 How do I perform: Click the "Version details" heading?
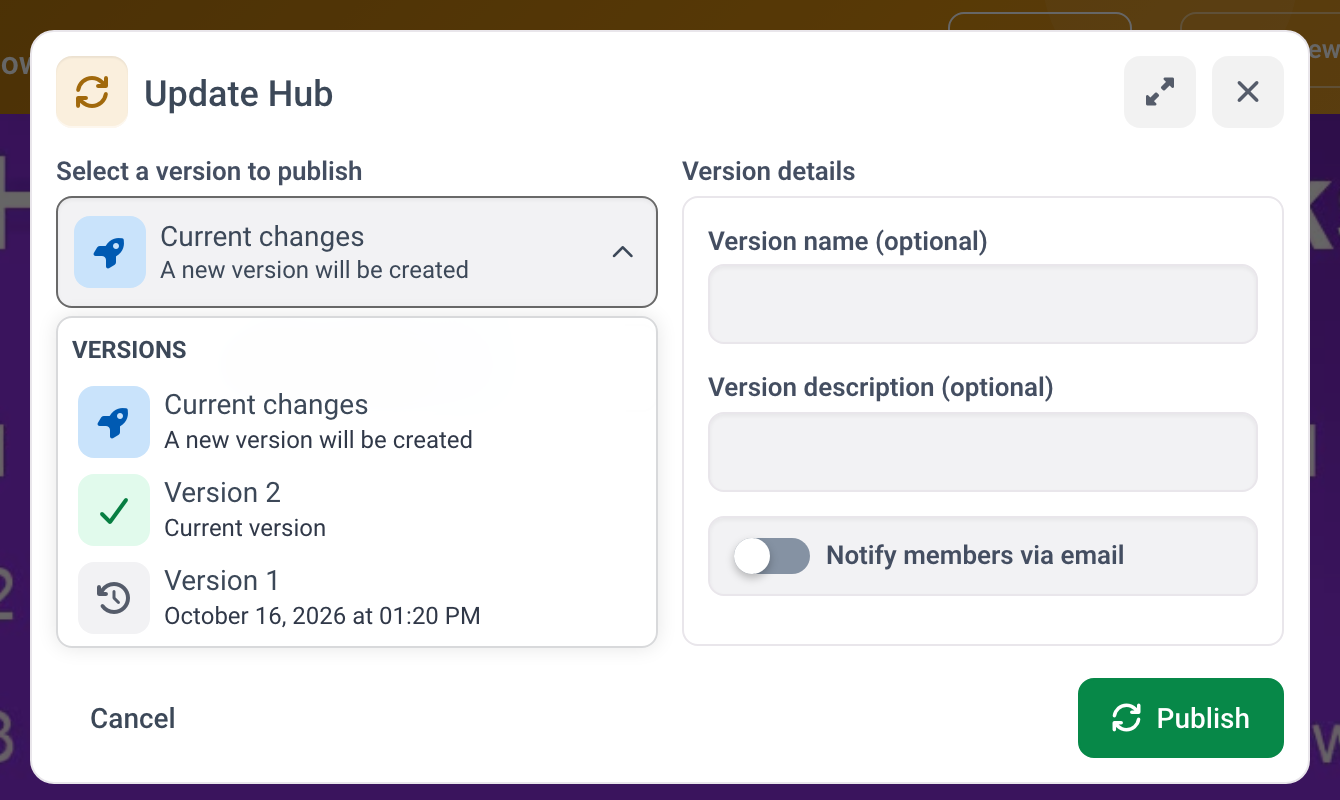[x=769, y=172]
